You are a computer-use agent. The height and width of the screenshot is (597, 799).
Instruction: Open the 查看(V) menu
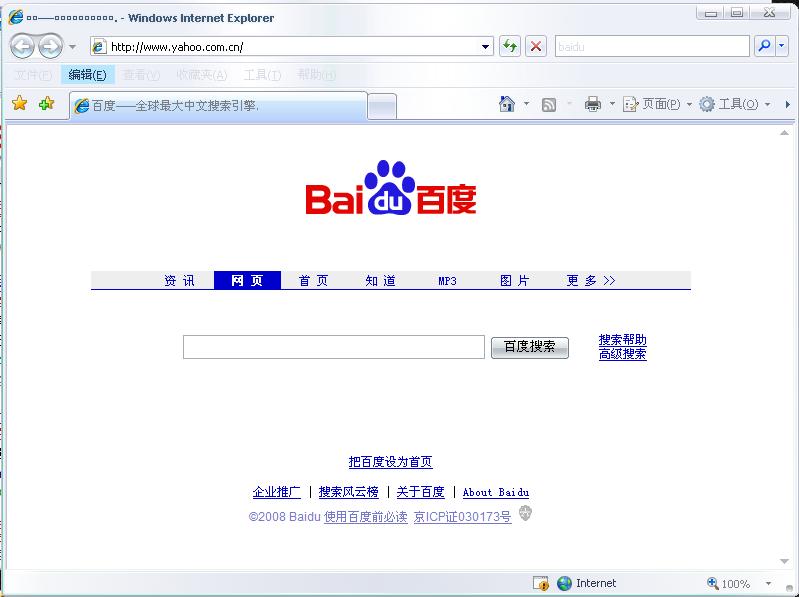click(142, 75)
